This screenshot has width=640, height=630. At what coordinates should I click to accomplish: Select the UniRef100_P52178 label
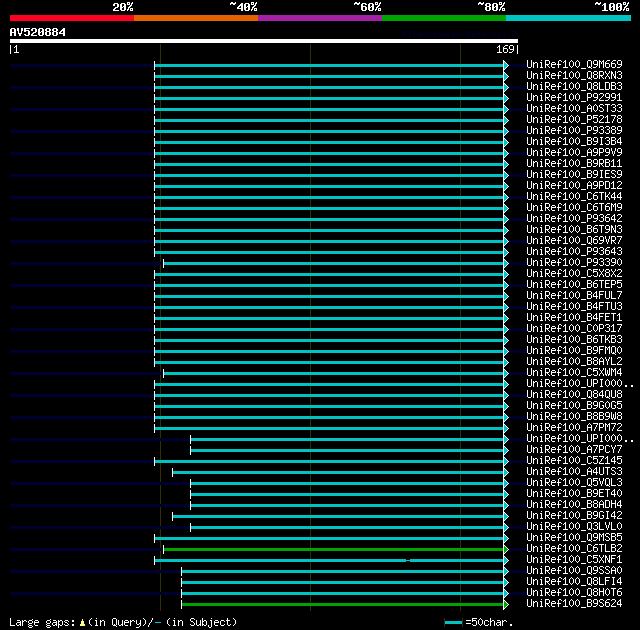tap(574, 120)
